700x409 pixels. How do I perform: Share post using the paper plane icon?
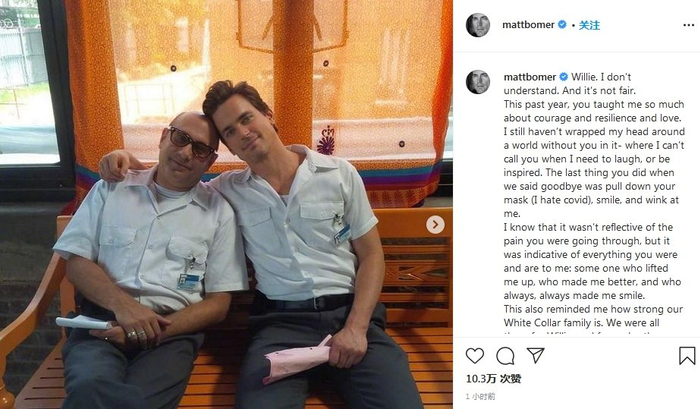point(535,355)
